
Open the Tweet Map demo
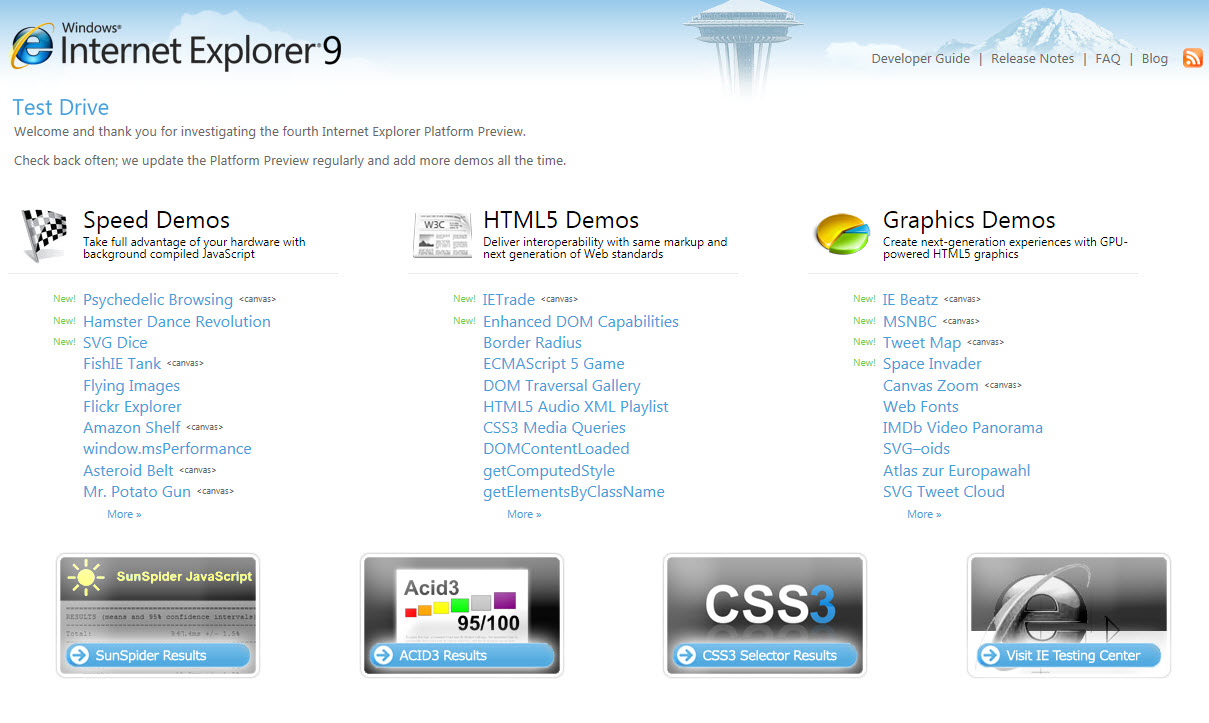[x=922, y=342]
